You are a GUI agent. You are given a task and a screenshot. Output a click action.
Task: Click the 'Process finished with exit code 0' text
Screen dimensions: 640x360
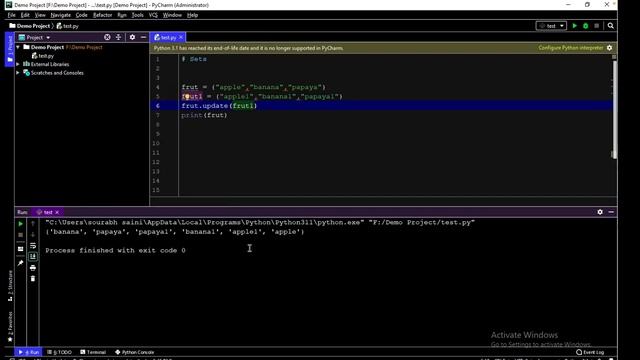115,250
